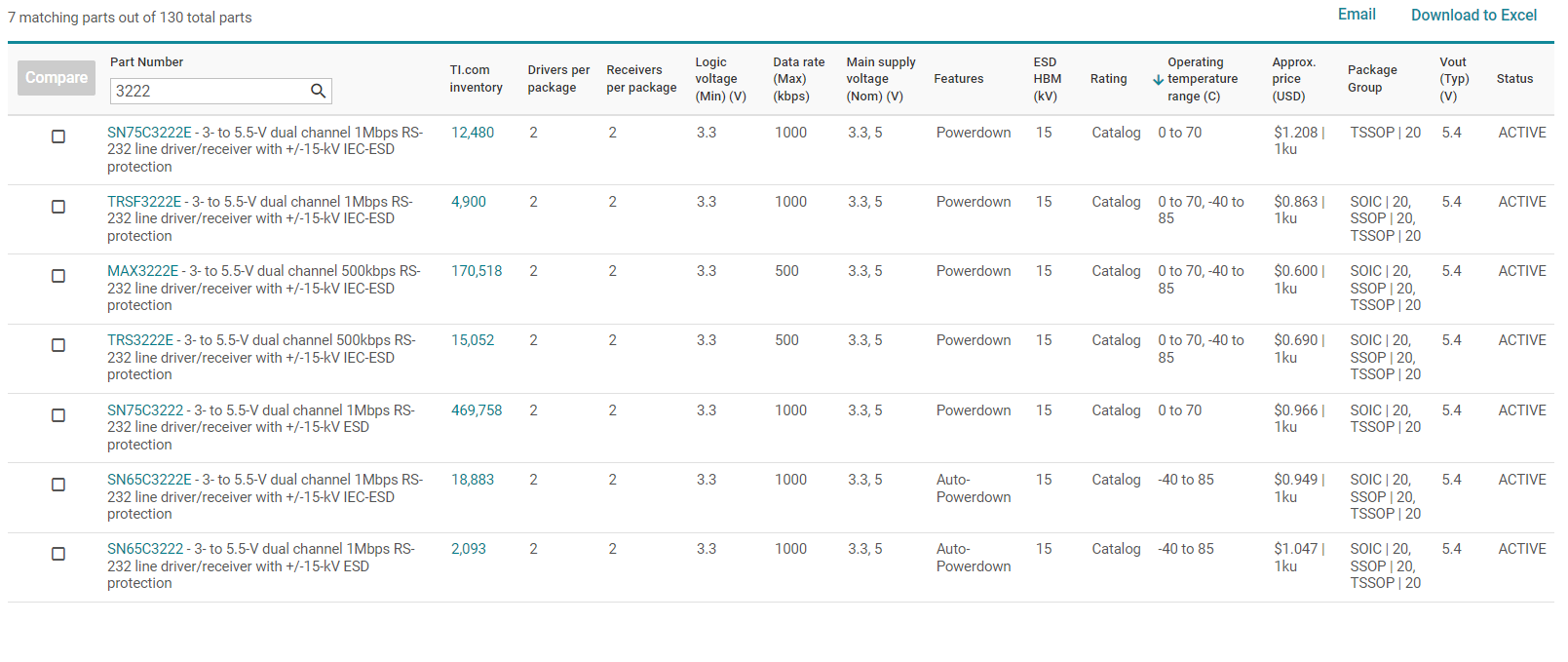Sort by ESD HBM column header
The height and width of the screenshot is (662, 1568).
pyautogui.click(x=1047, y=79)
